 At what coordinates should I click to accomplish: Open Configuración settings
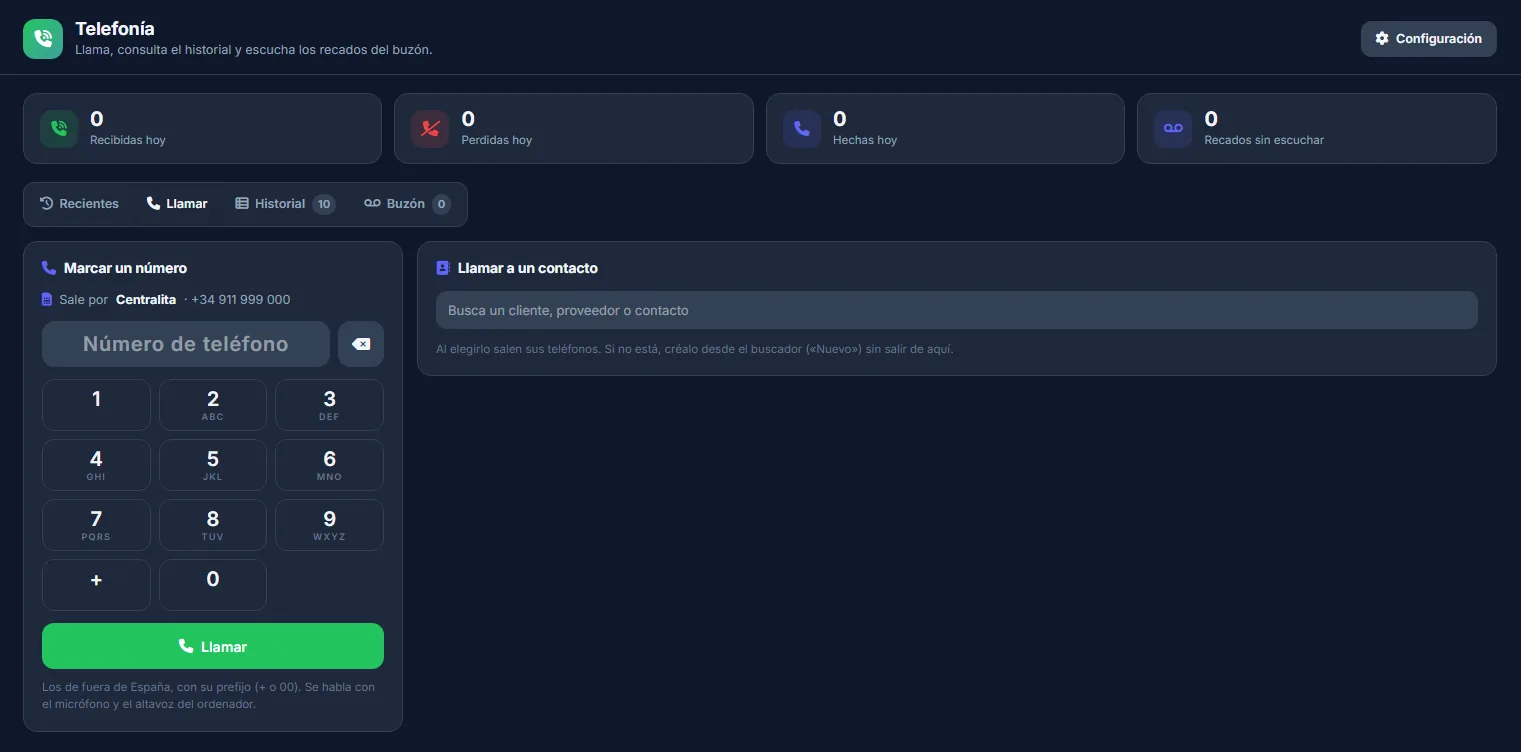pyautogui.click(x=1428, y=39)
